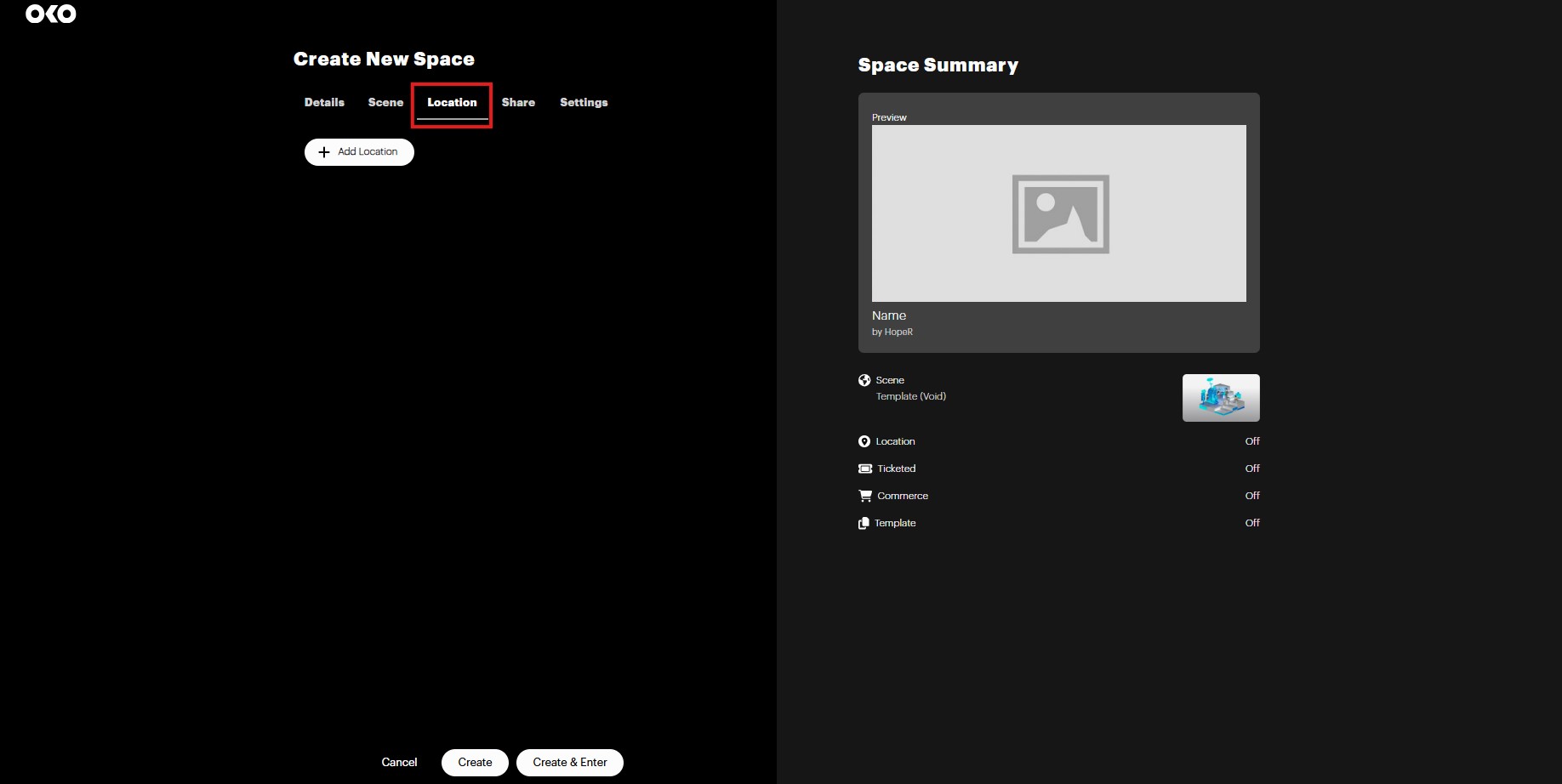
Task: Switch to the Scene tab
Action: [x=385, y=102]
